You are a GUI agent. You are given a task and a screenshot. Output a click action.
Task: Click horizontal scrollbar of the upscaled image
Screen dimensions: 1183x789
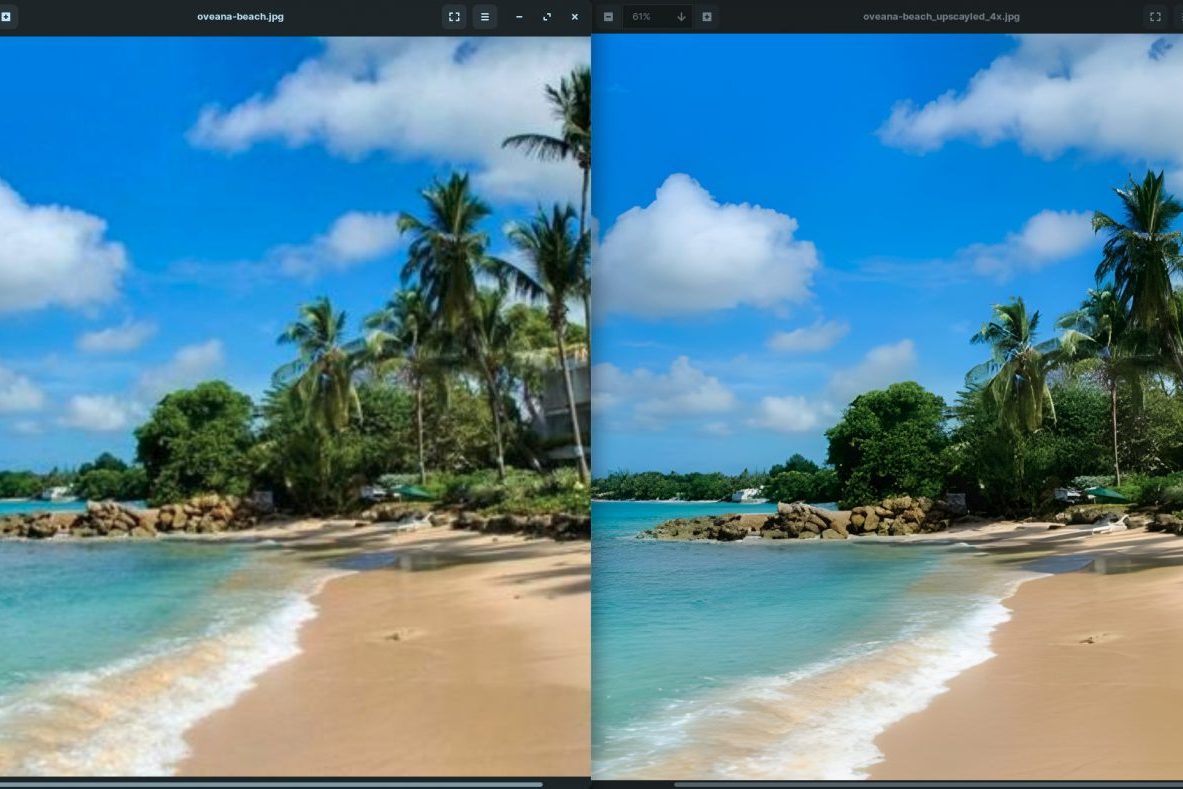pyautogui.click(x=930, y=784)
